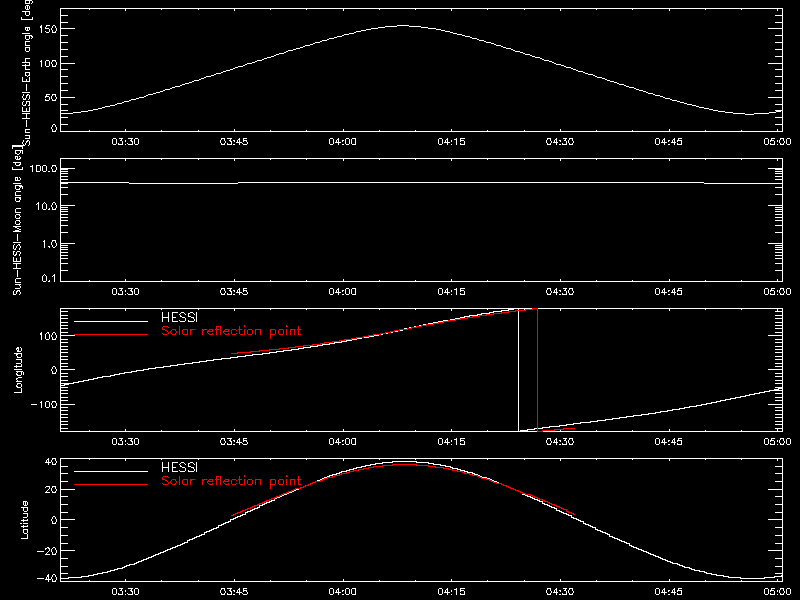Click the Longitude axis title
The width and height of the screenshot is (800, 600).
[18, 370]
